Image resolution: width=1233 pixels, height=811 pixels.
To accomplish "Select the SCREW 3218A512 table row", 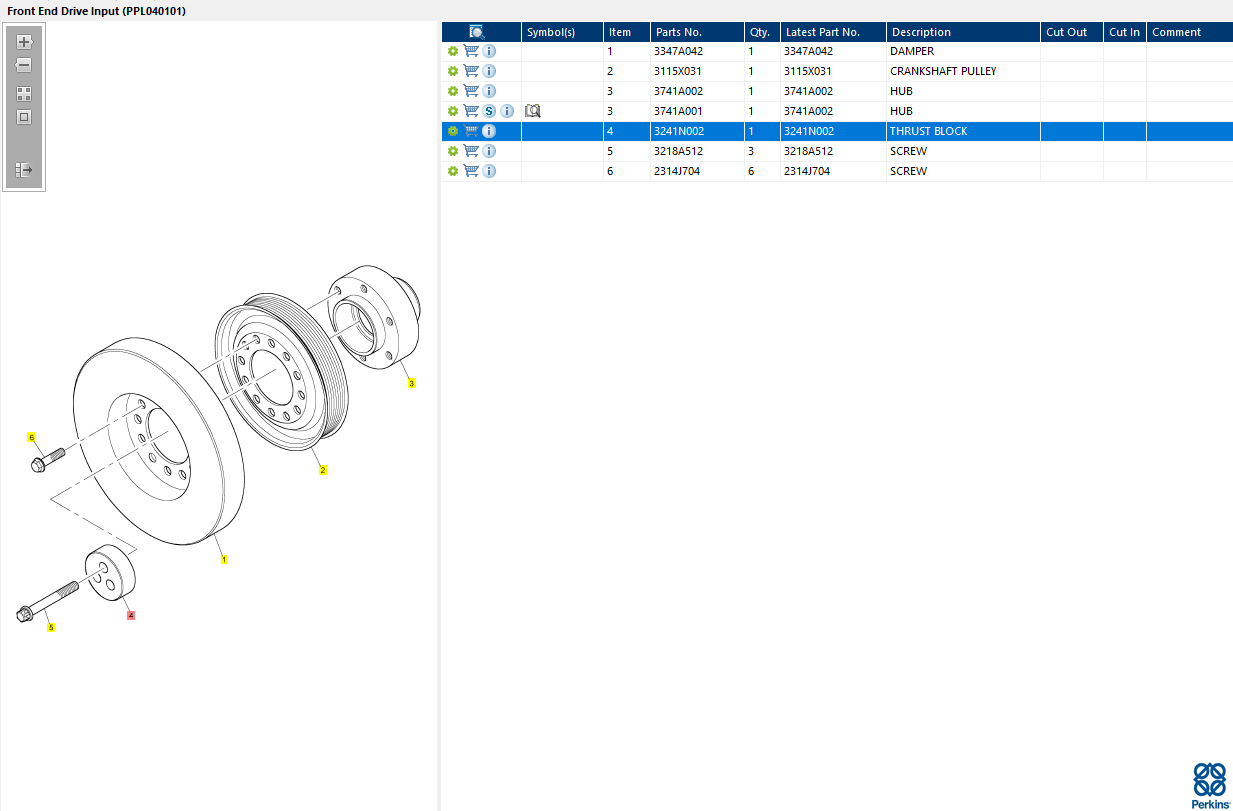I will point(837,151).
